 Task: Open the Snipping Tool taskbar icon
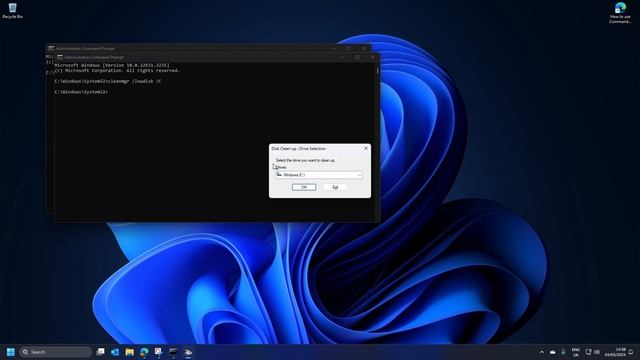click(158, 352)
